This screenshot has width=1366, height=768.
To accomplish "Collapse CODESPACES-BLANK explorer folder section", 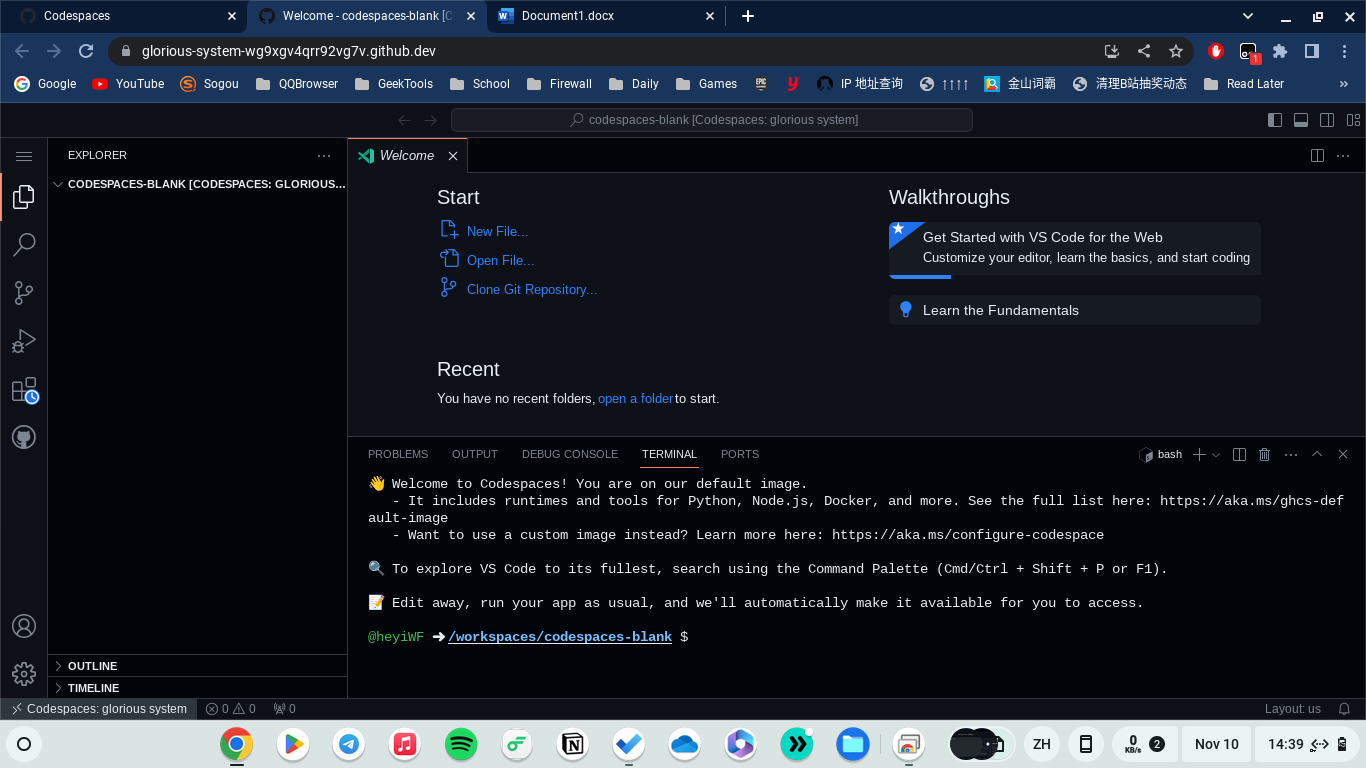I will [198, 184].
